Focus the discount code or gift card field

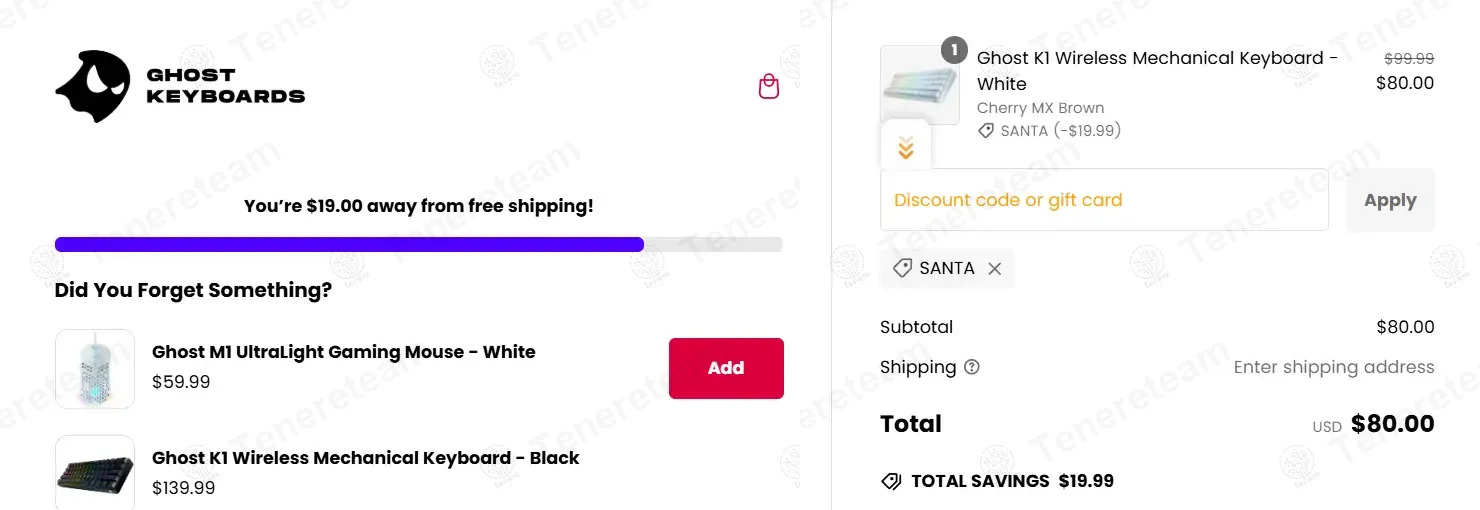1103,200
